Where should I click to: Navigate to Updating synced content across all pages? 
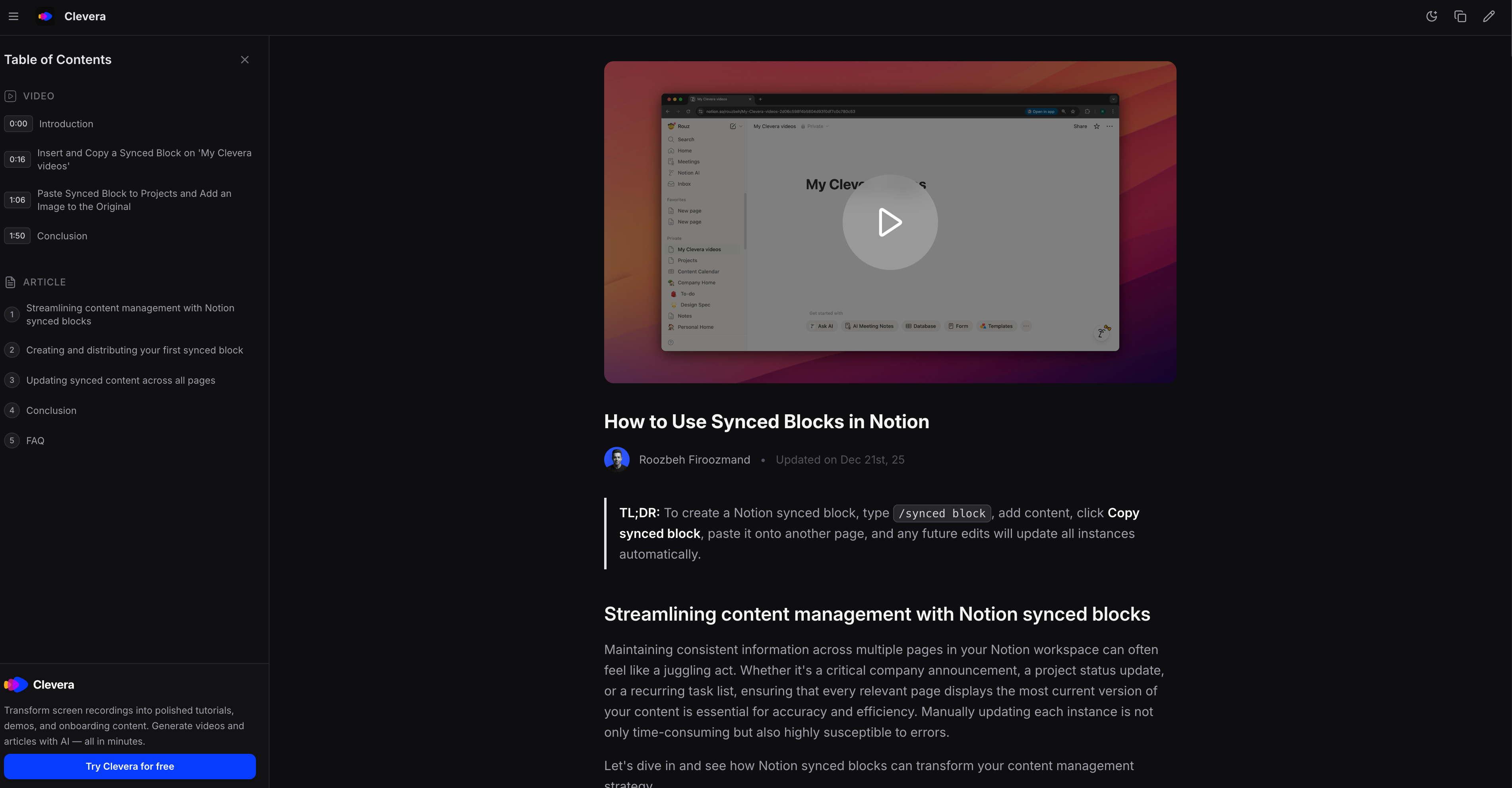120,380
